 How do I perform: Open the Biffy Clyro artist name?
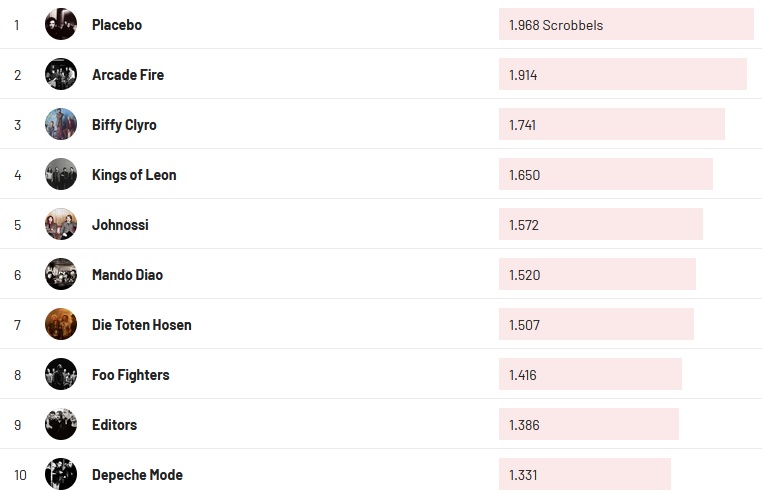[124, 125]
